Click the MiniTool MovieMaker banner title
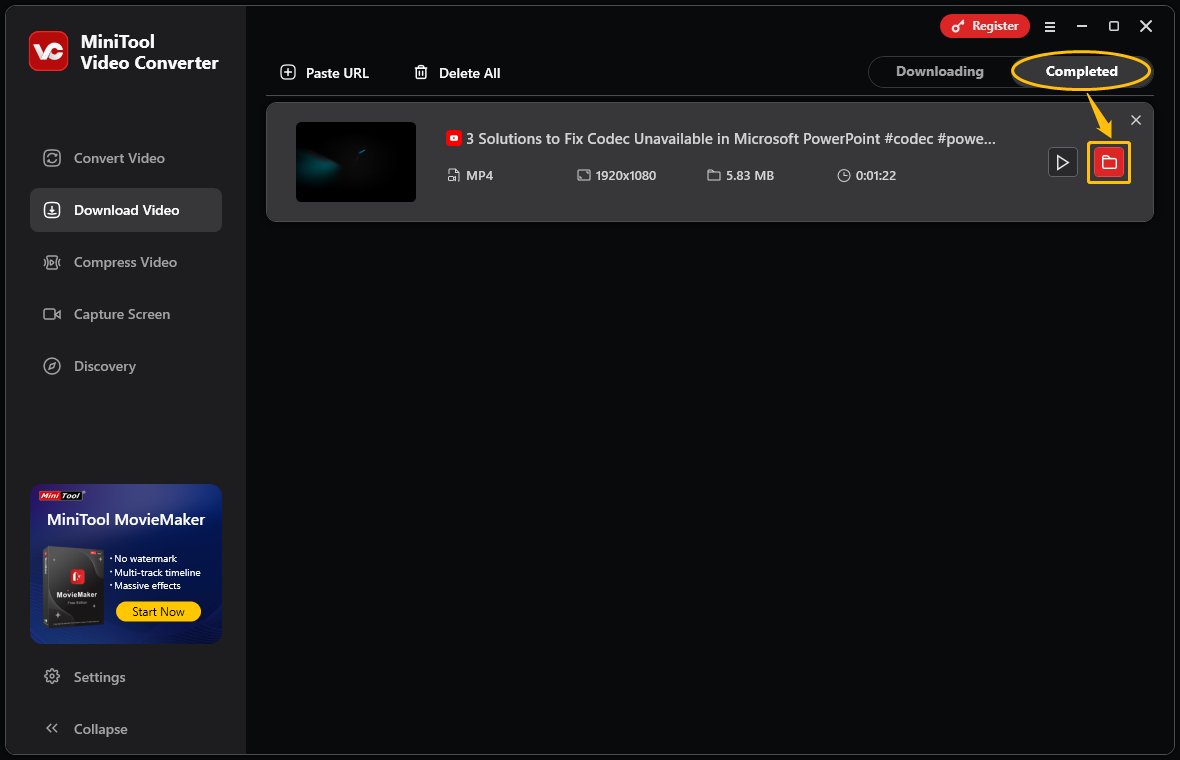The height and width of the screenshot is (760, 1180). [x=126, y=519]
